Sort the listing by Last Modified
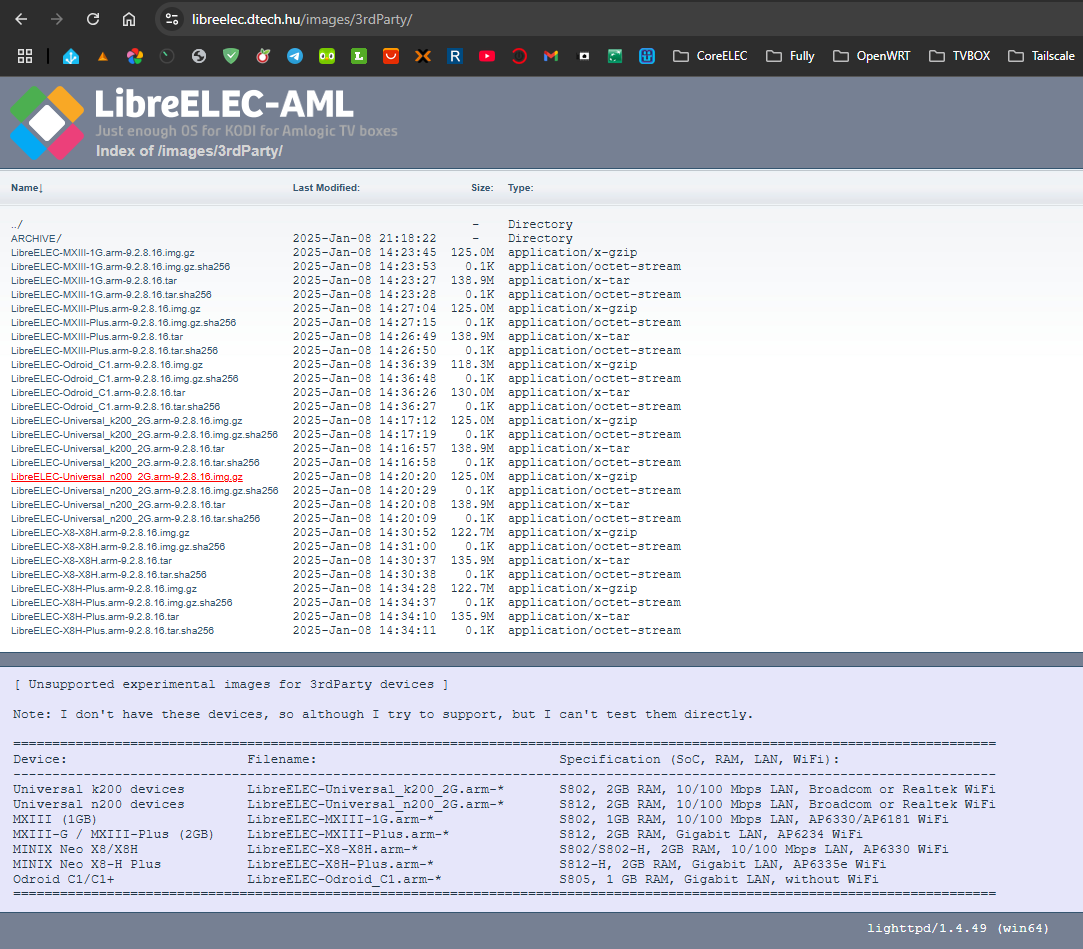The image size is (1083, 949). 326,187
